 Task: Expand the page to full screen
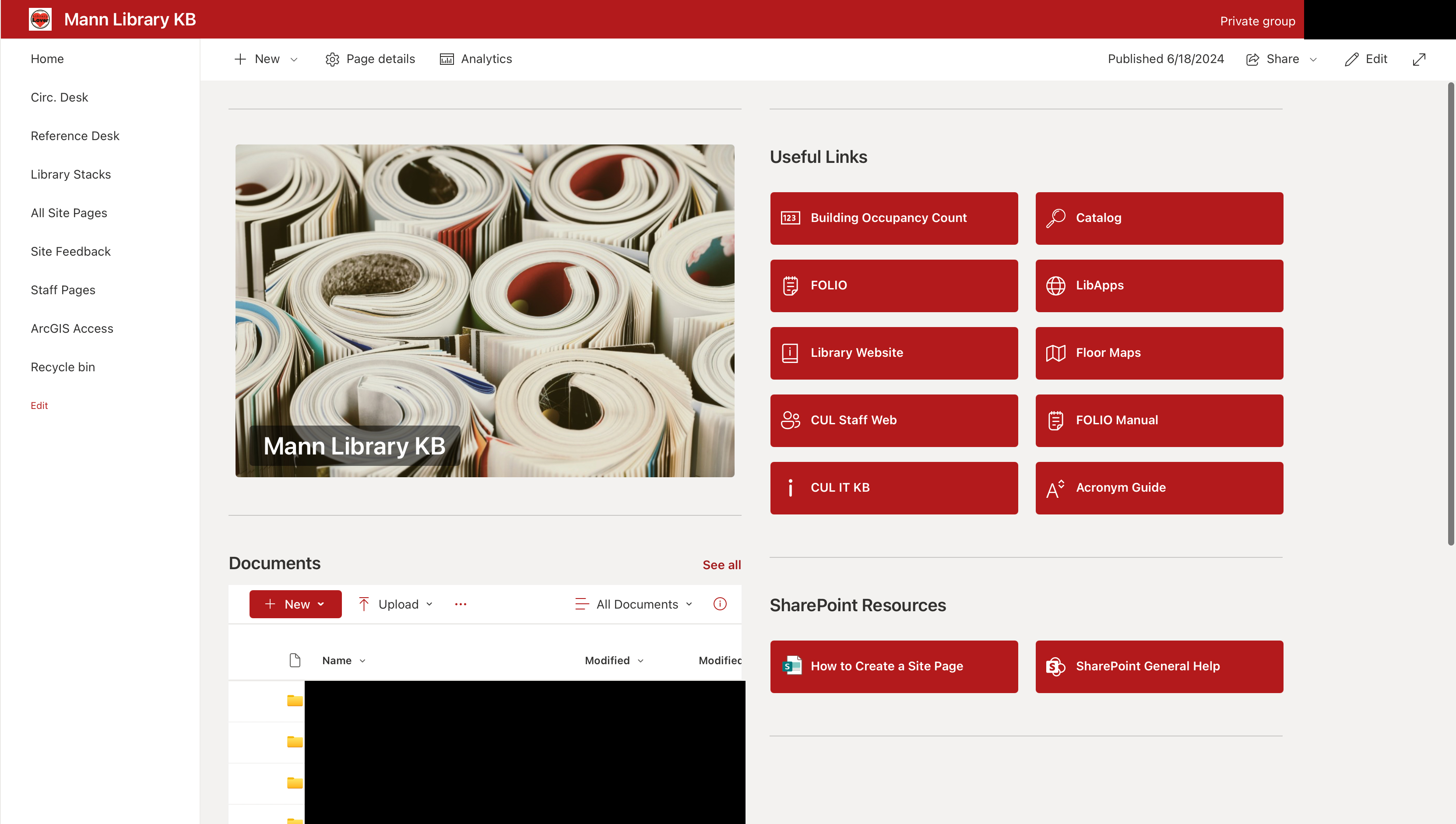tap(1419, 59)
